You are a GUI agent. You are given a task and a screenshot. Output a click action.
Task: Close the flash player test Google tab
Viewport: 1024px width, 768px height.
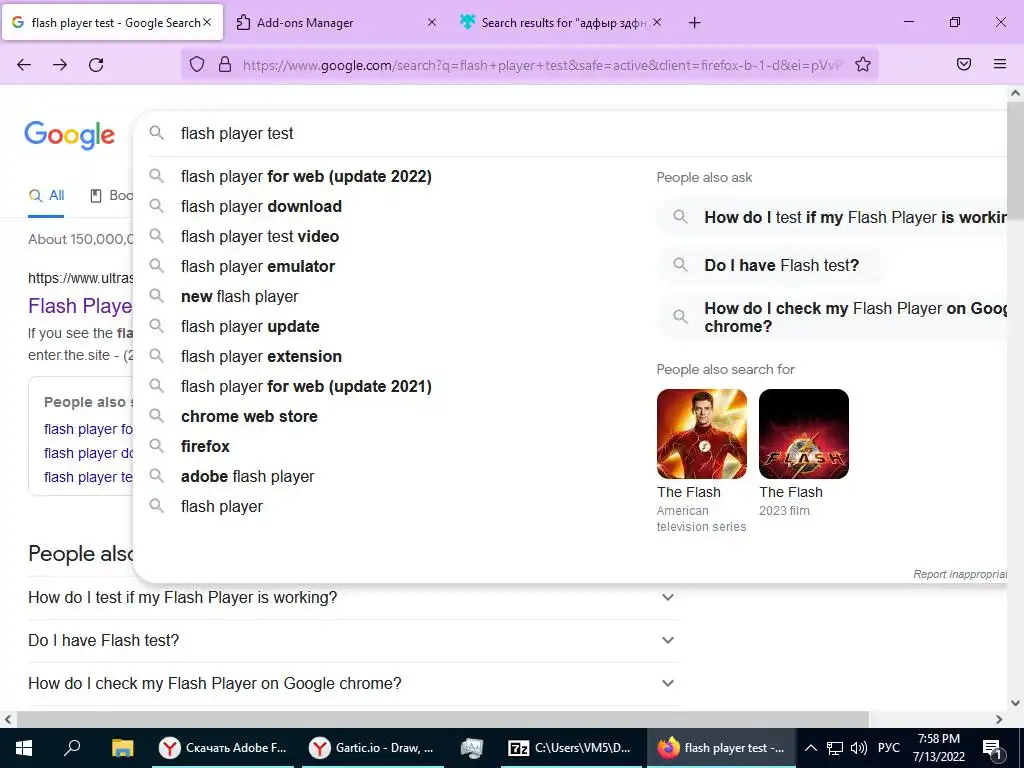coord(207,22)
